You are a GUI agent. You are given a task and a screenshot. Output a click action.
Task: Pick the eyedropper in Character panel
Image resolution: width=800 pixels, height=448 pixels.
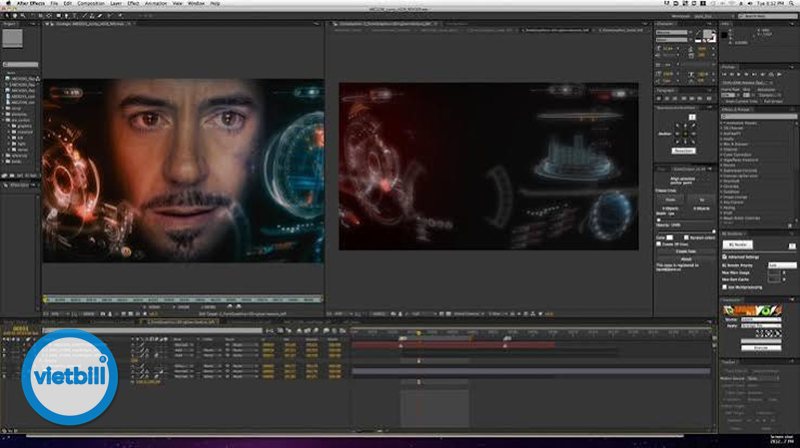698,34
